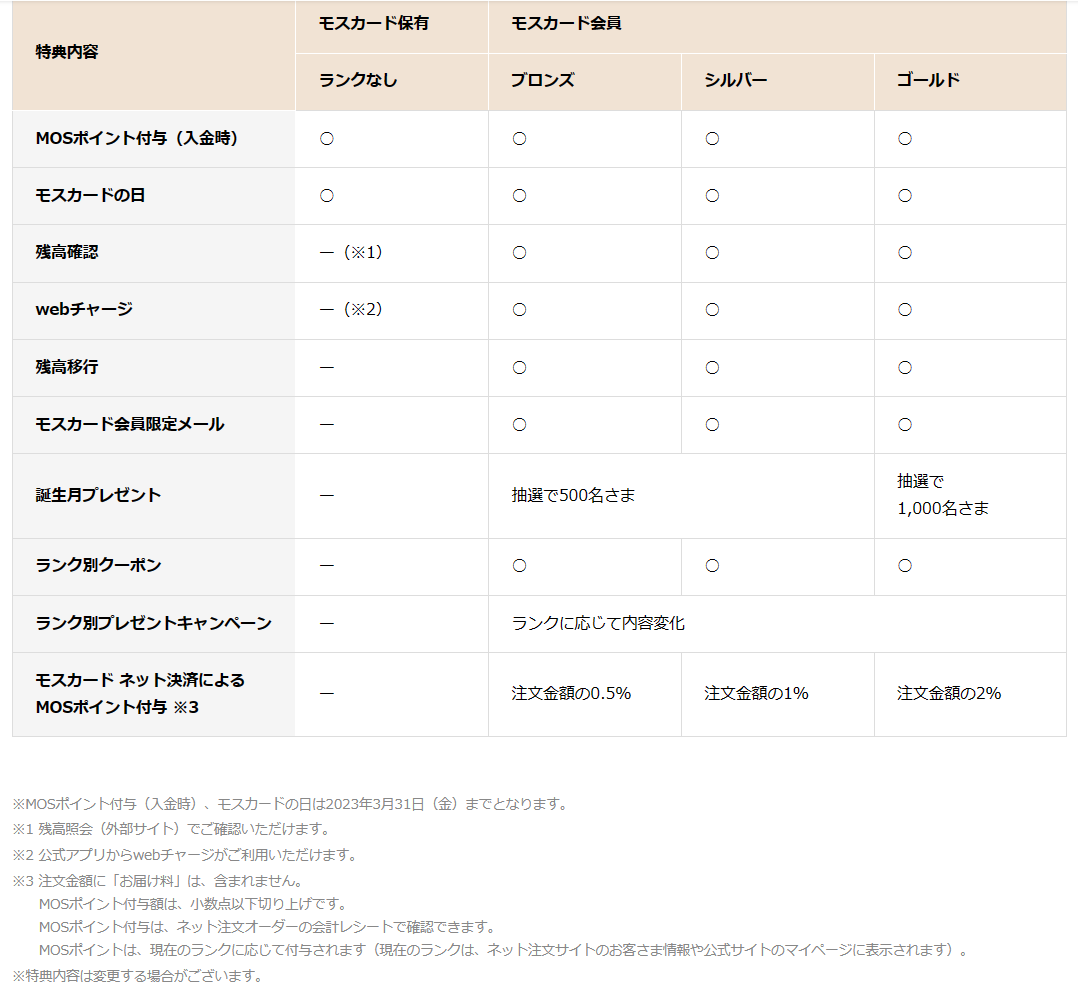Click the ブロンズ circle in 残高移行 row
The image size is (1078, 998).
click(519, 368)
